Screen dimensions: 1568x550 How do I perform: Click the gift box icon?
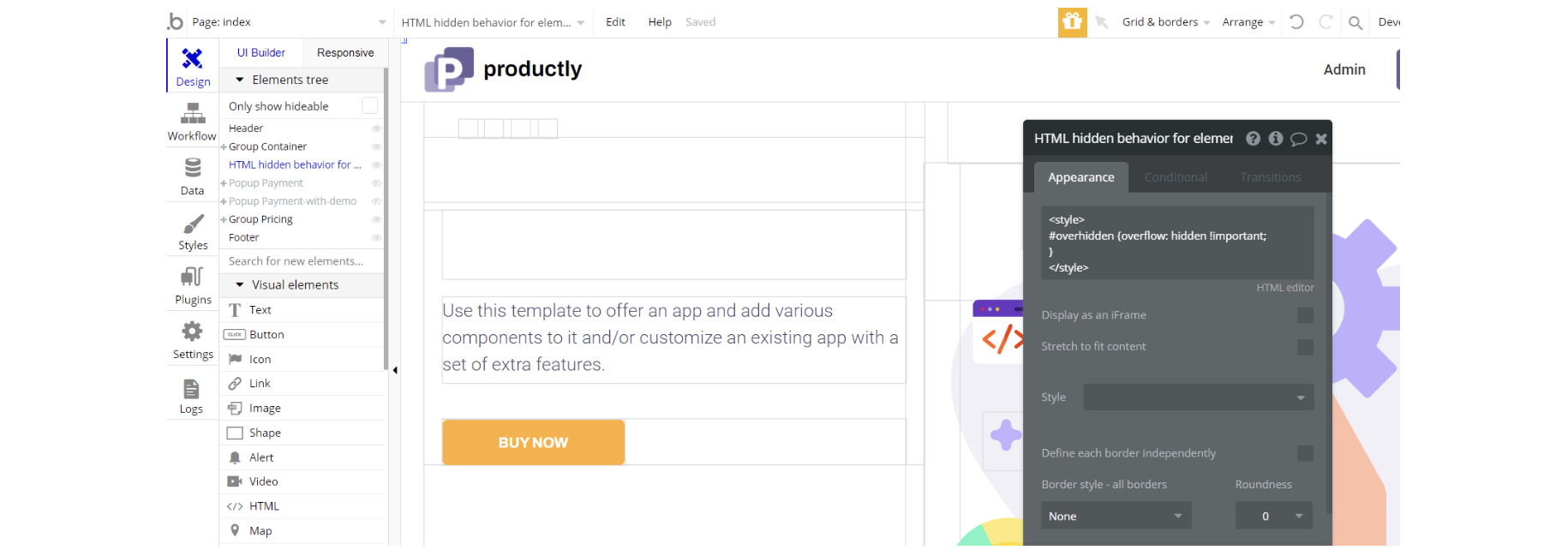coord(1072,22)
